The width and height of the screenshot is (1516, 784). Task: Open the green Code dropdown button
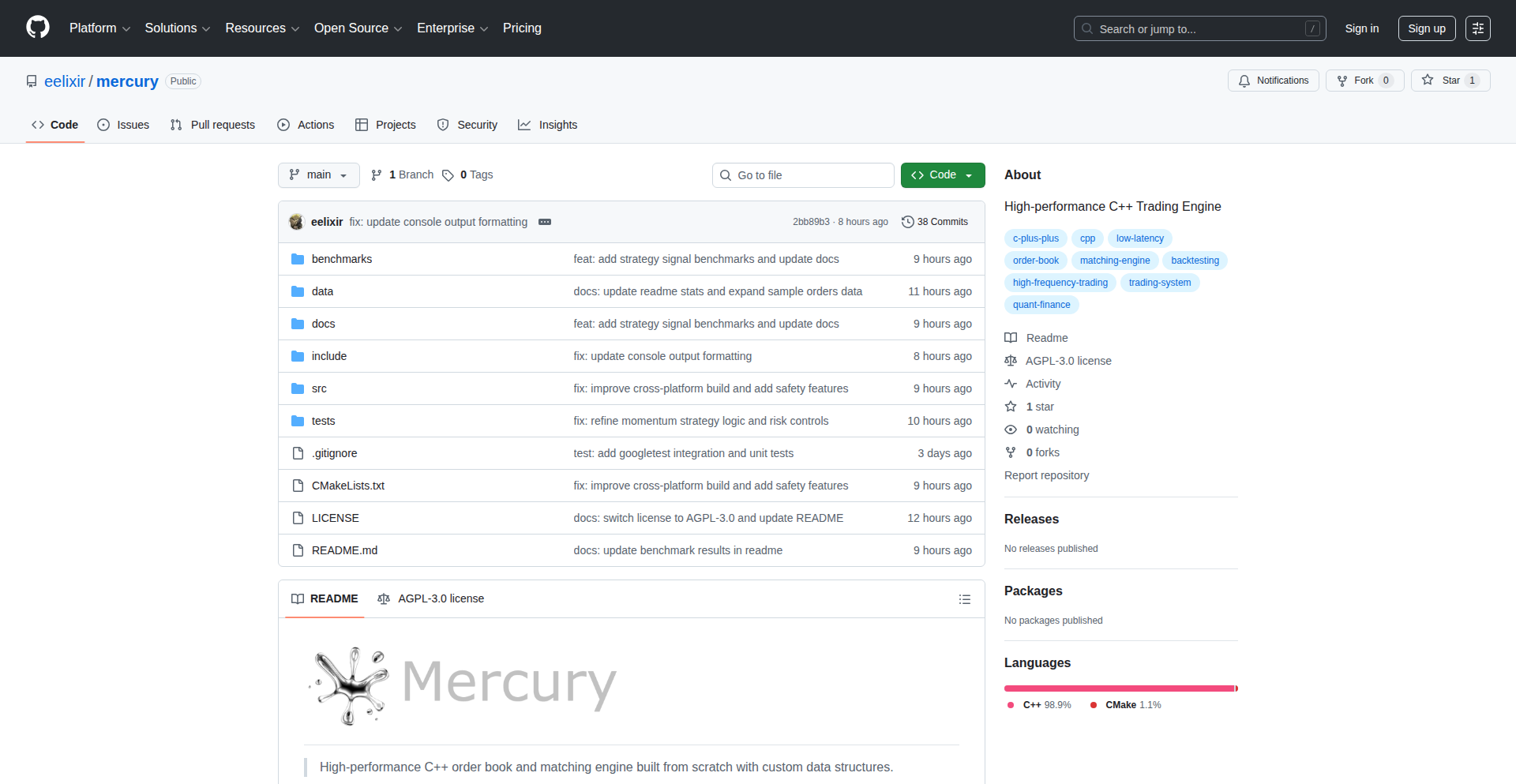pos(943,175)
